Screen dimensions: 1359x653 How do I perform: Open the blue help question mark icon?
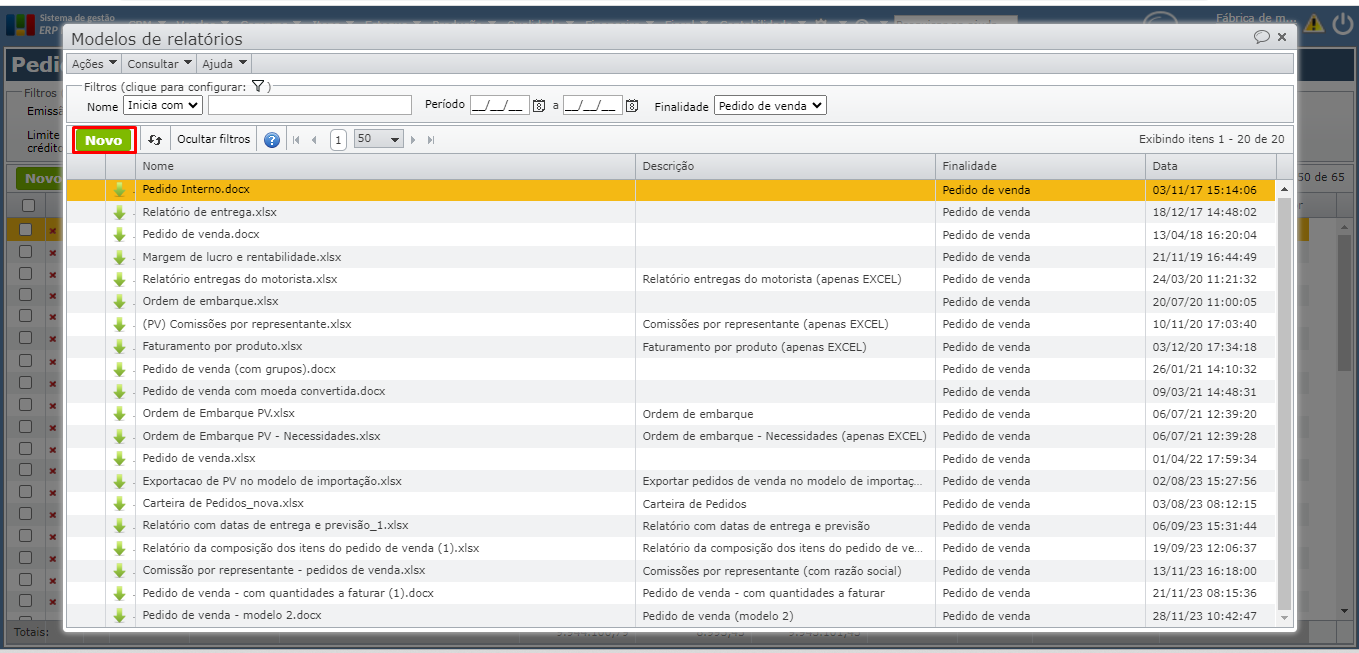272,140
